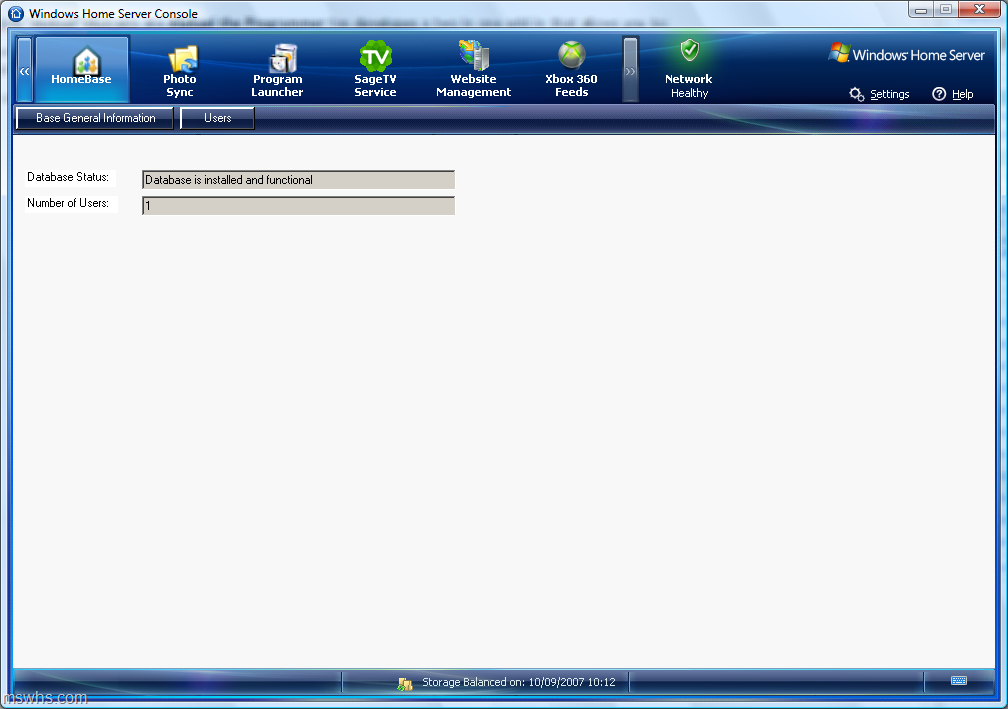Click the Number of Users field
1008x709 pixels.
(298, 206)
